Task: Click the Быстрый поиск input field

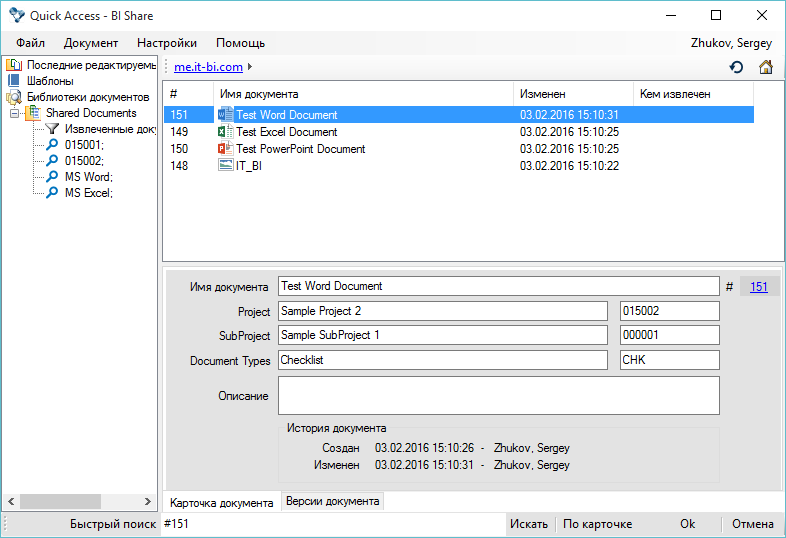Action: click(x=332, y=524)
